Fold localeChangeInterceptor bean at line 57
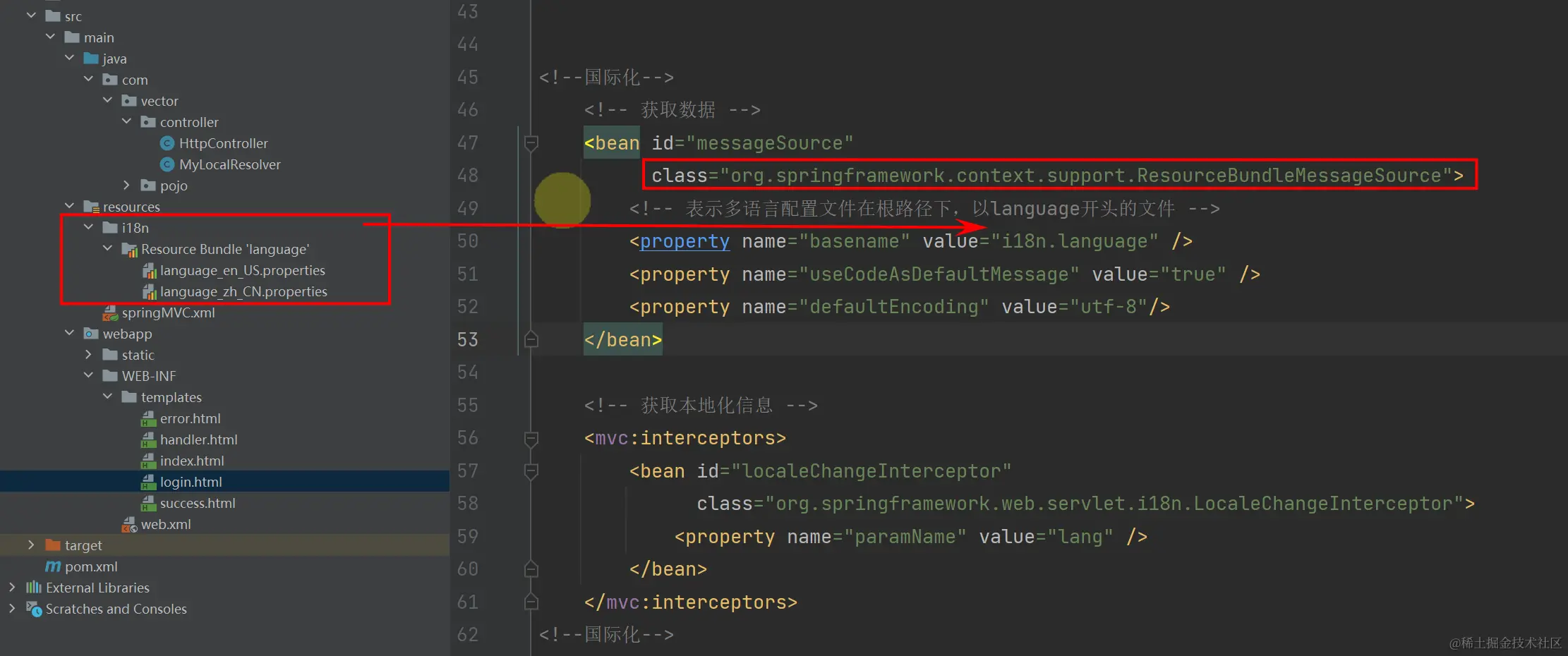 click(531, 471)
